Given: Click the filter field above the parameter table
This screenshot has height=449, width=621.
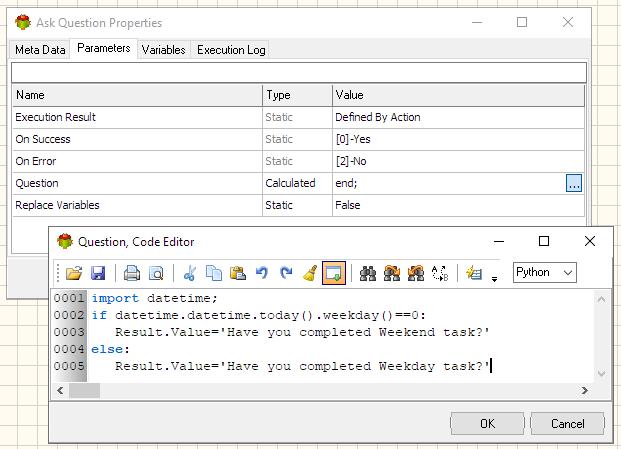Looking at the screenshot, I should [x=299, y=72].
